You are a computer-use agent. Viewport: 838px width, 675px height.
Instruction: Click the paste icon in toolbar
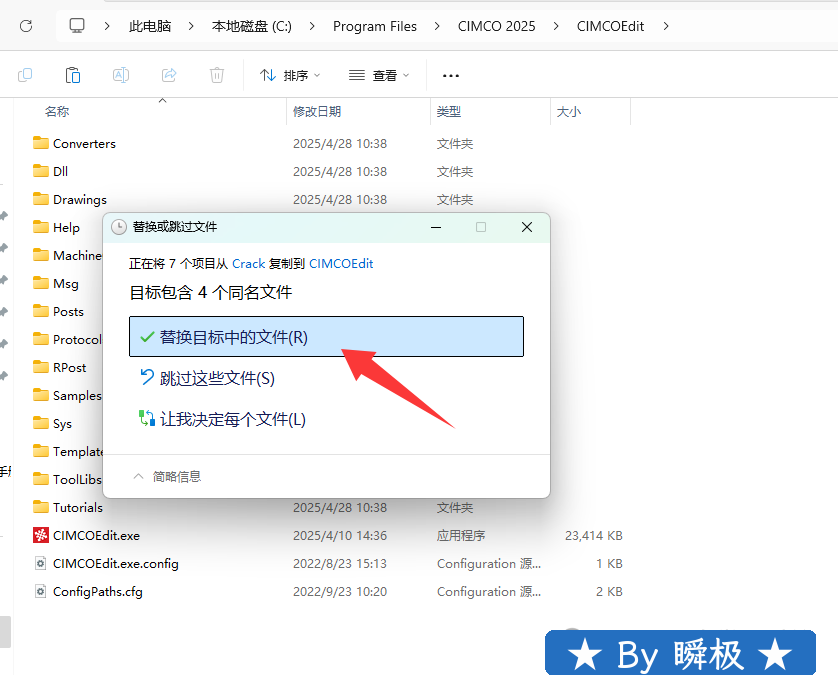(73, 75)
